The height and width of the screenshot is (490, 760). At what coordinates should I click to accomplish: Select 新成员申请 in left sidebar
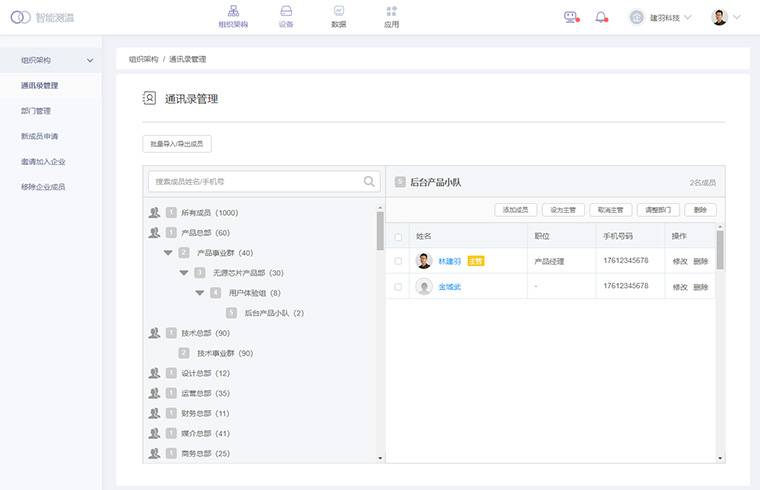(x=40, y=136)
